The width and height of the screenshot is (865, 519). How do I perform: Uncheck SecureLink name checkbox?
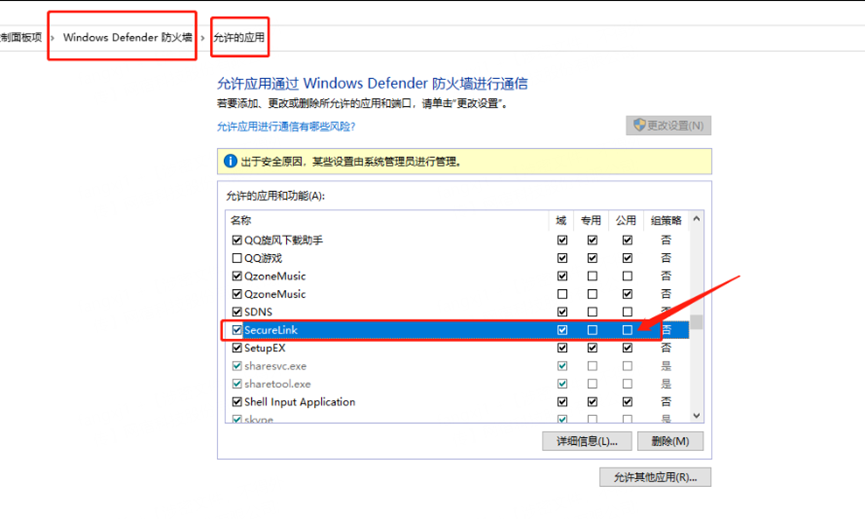[x=237, y=330]
